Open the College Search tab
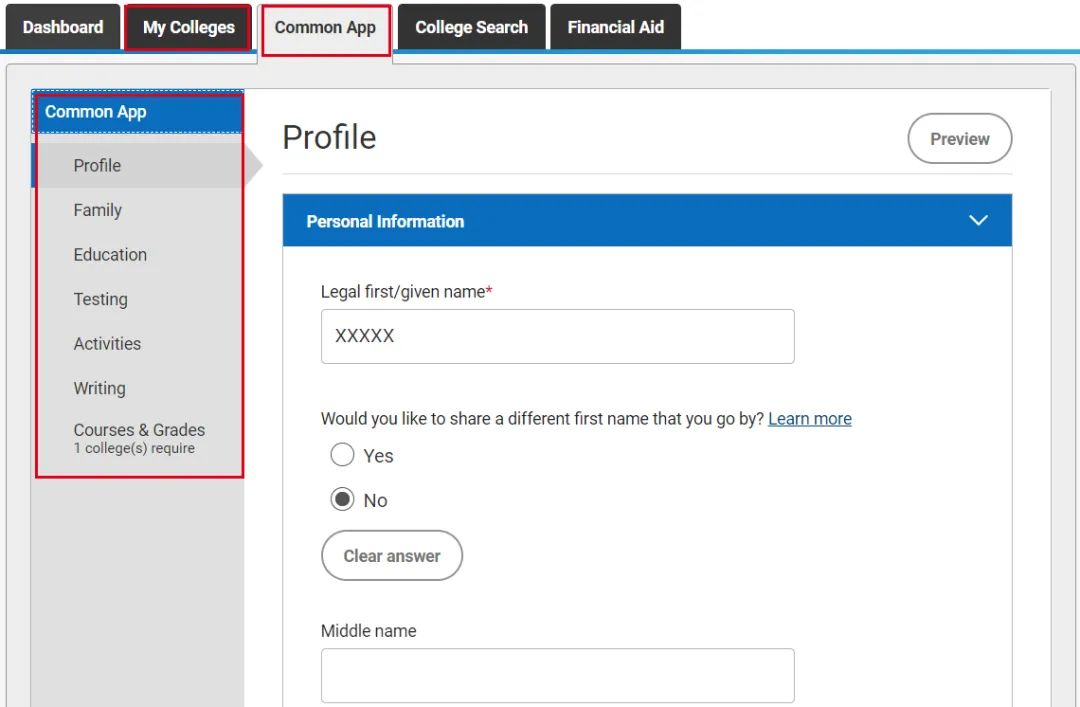 [471, 27]
